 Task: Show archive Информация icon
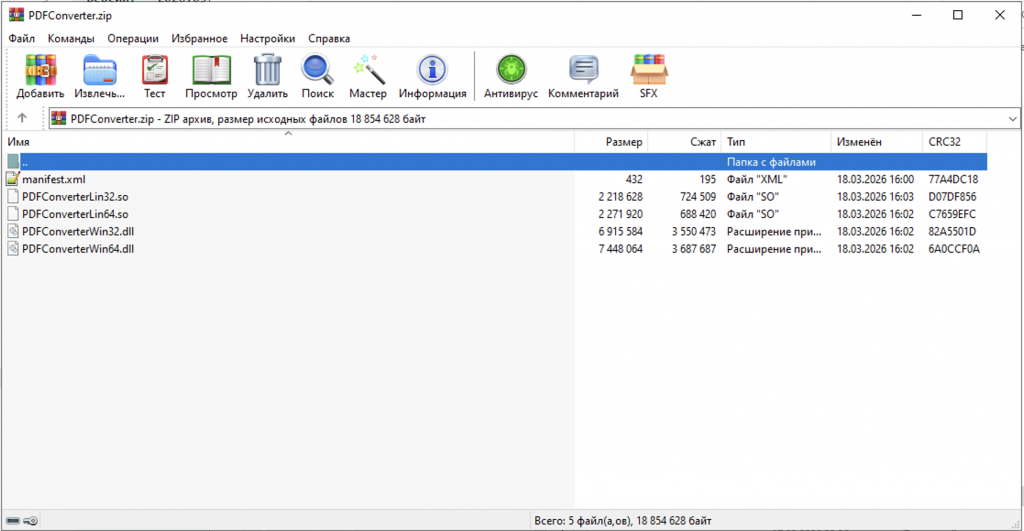coord(432,70)
